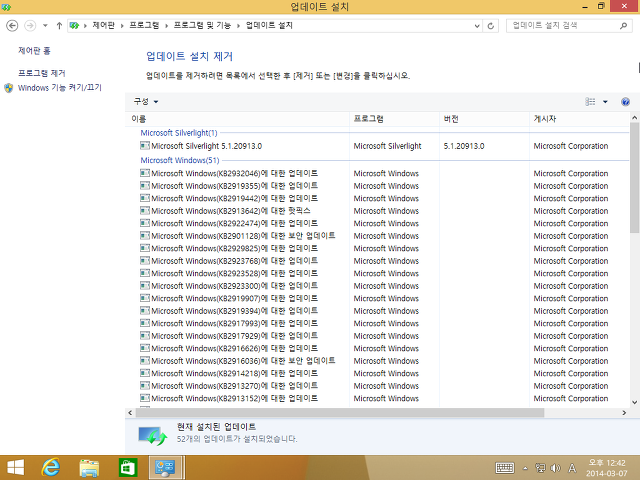Go up one level with up arrow

pyautogui.click(x=59, y=26)
